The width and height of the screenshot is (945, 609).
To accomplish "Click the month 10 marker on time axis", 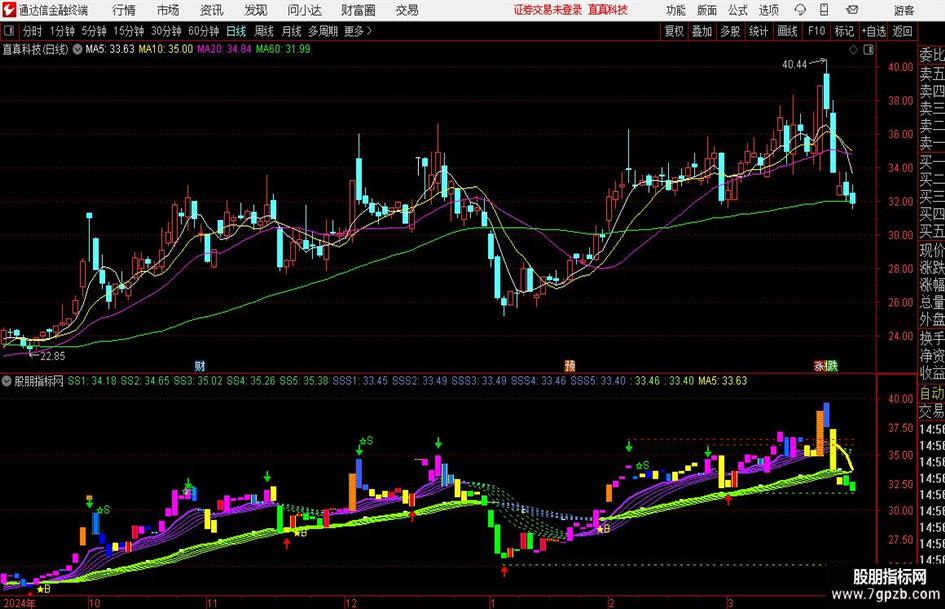I will (x=94, y=603).
